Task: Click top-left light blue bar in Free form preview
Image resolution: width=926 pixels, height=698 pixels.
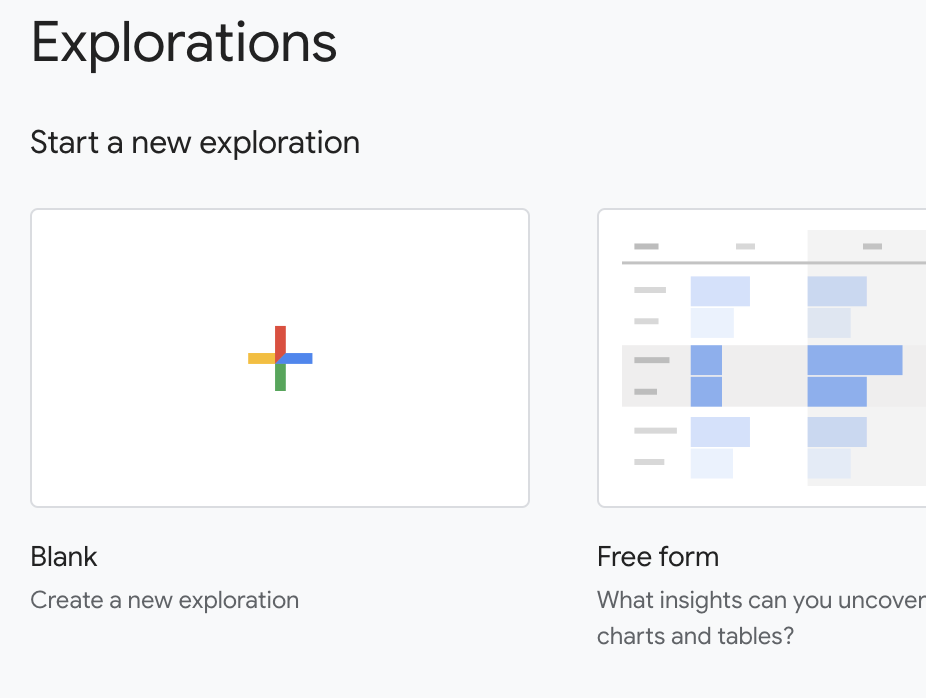Action: (720, 291)
